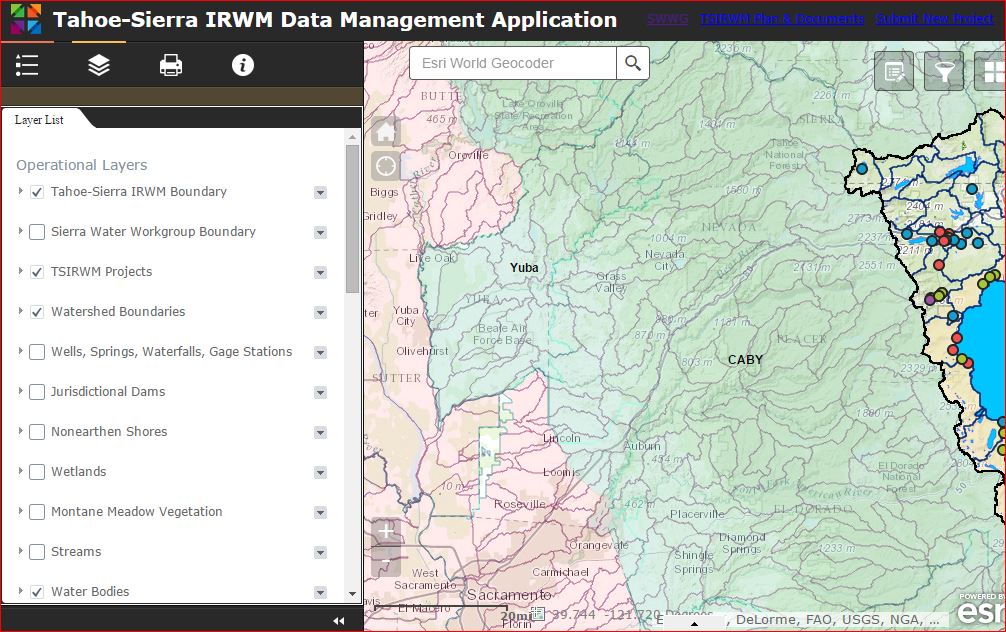Uncheck Tahoe-Sierra IRWM Boundary layer
Image resolution: width=1006 pixels, height=632 pixels.
pyautogui.click(x=37, y=192)
